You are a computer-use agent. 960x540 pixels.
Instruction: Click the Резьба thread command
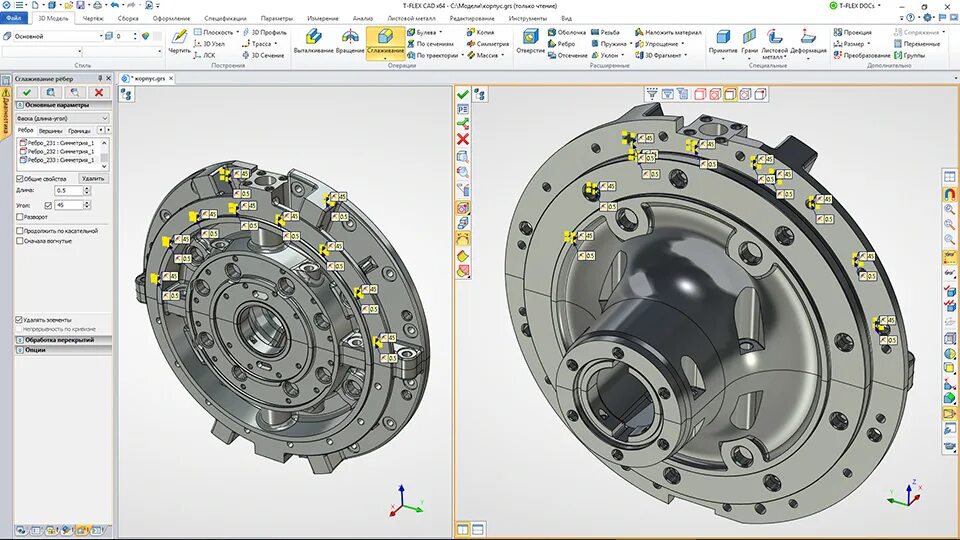click(606, 32)
